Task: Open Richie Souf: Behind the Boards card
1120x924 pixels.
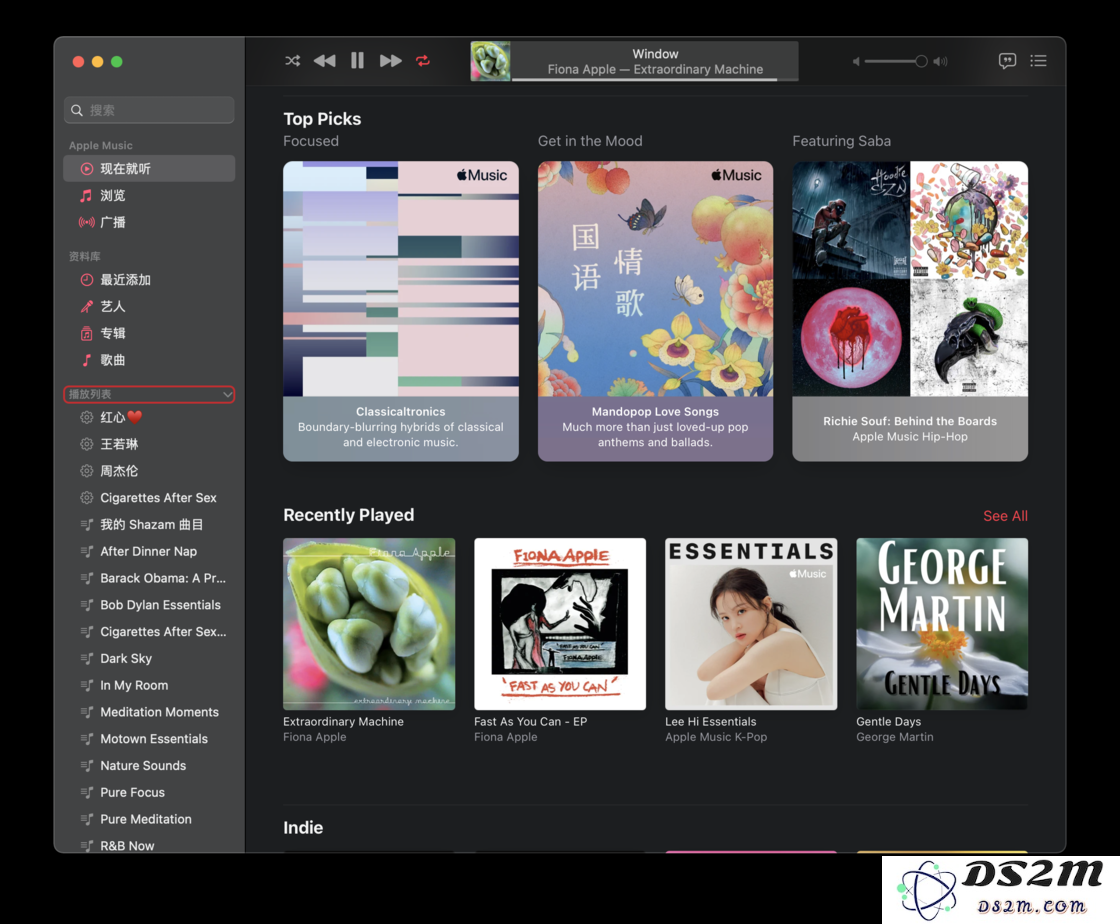Action: 910,311
